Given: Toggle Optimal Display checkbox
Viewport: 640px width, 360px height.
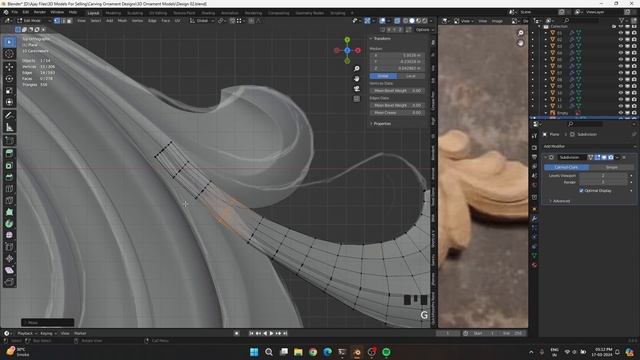Looking at the screenshot, I should pyautogui.click(x=581, y=191).
